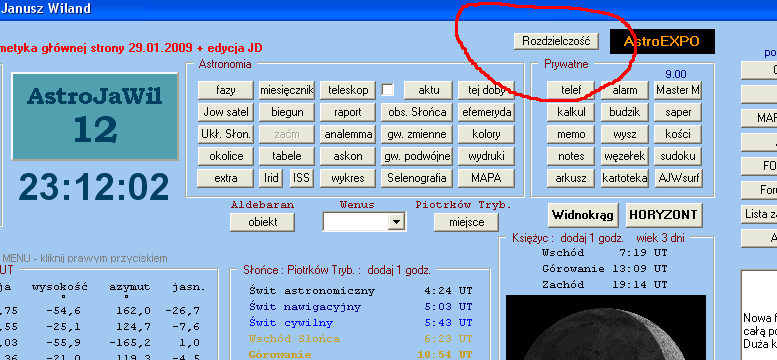The image size is (777, 360).
Task: Launch the saper game
Action: pyautogui.click(x=678, y=112)
